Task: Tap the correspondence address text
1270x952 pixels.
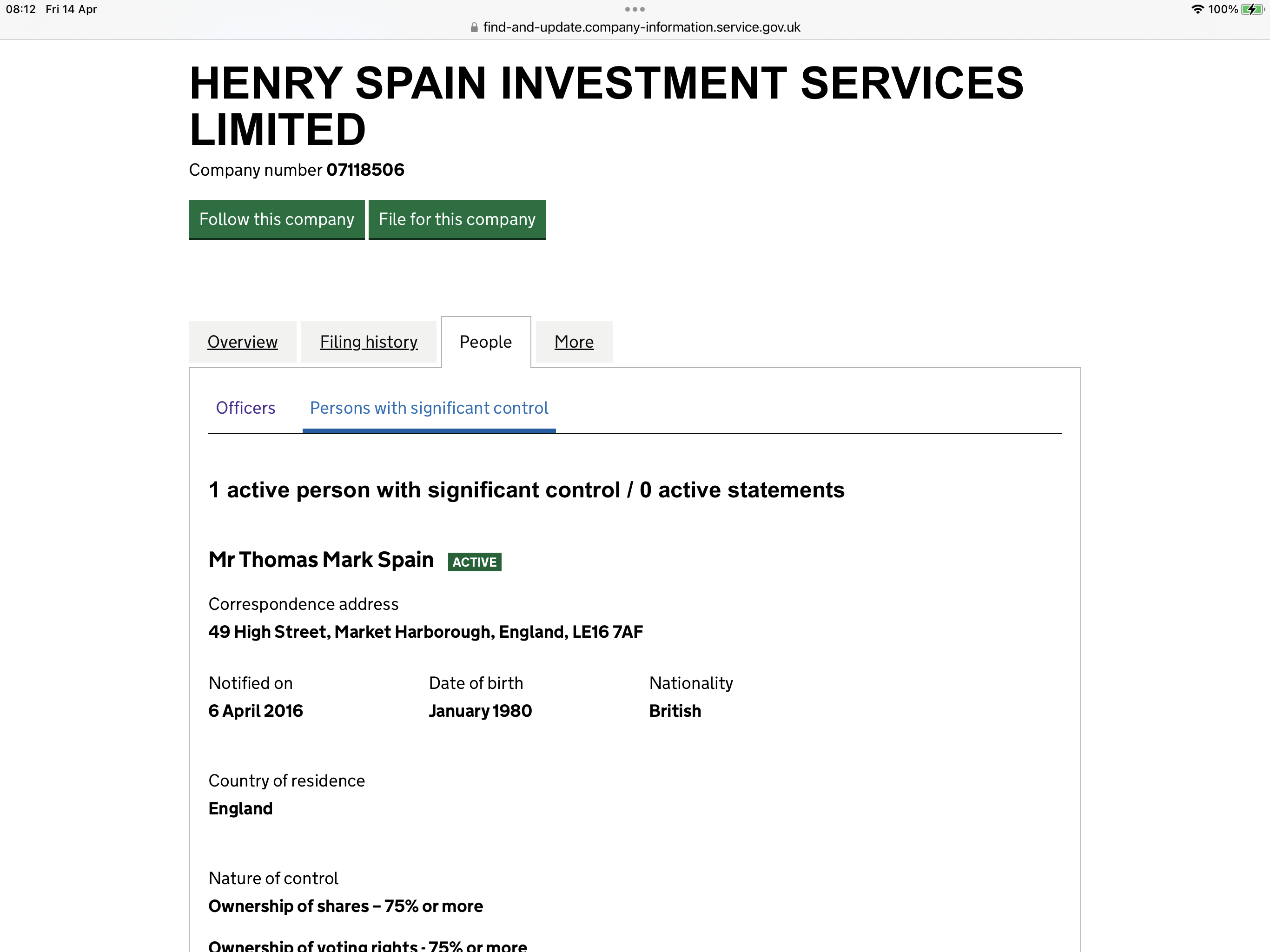Action: pyautogui.click(x=425, y=632)
